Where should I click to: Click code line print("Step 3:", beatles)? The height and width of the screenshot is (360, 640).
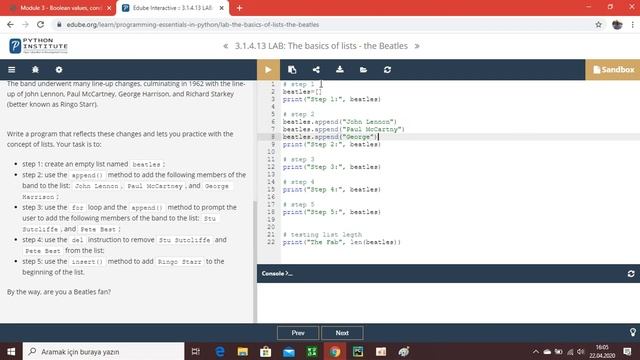(x=331, y=167)
